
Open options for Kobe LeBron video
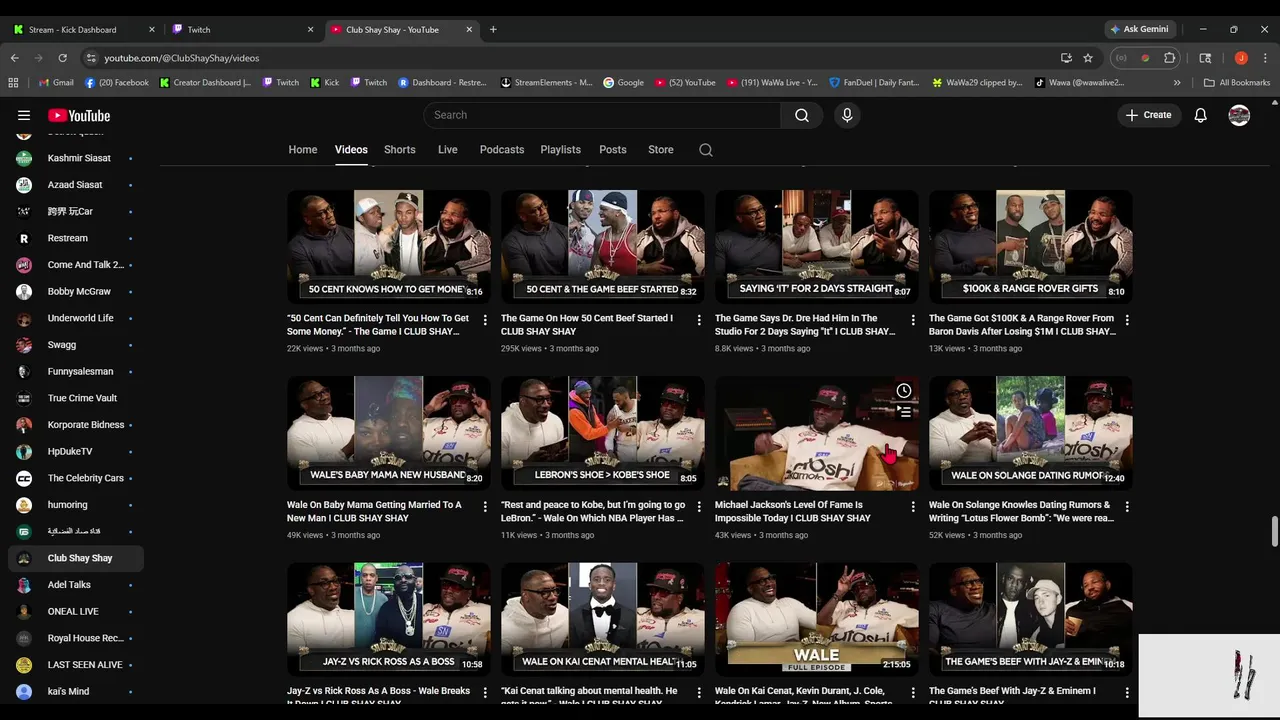click(699, 507)
